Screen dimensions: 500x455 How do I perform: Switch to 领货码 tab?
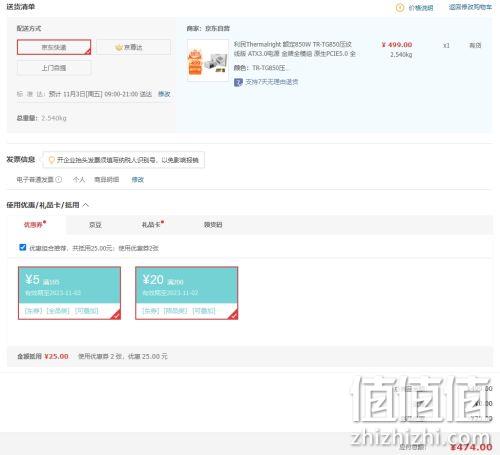213,225
